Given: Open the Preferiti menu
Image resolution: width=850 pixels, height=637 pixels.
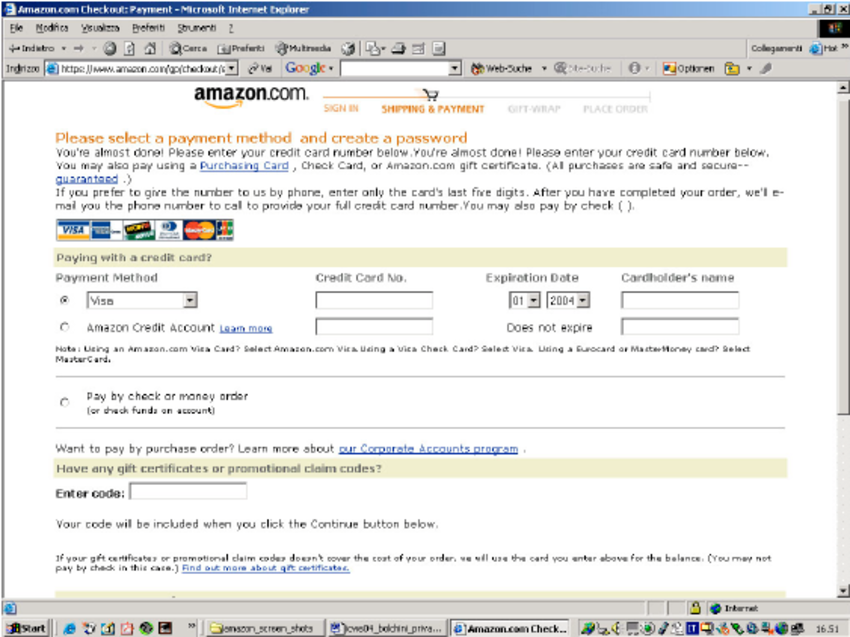Looking at the screenshot, I should click(x=148, y=28).
